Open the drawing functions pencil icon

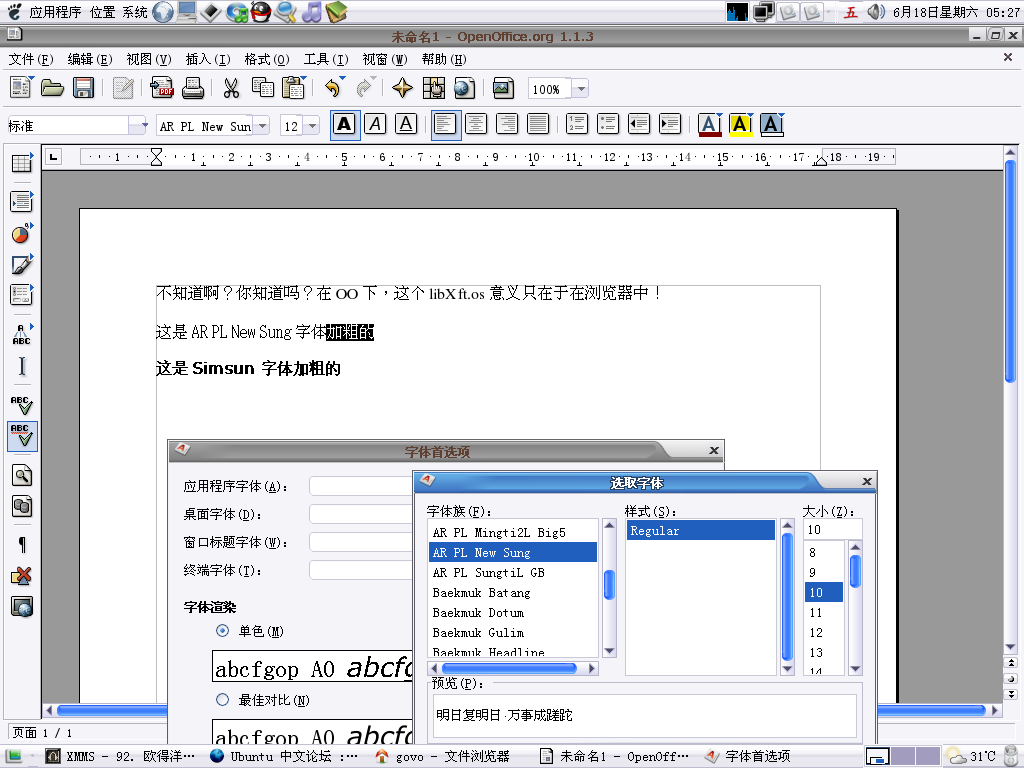pos(22,264)
